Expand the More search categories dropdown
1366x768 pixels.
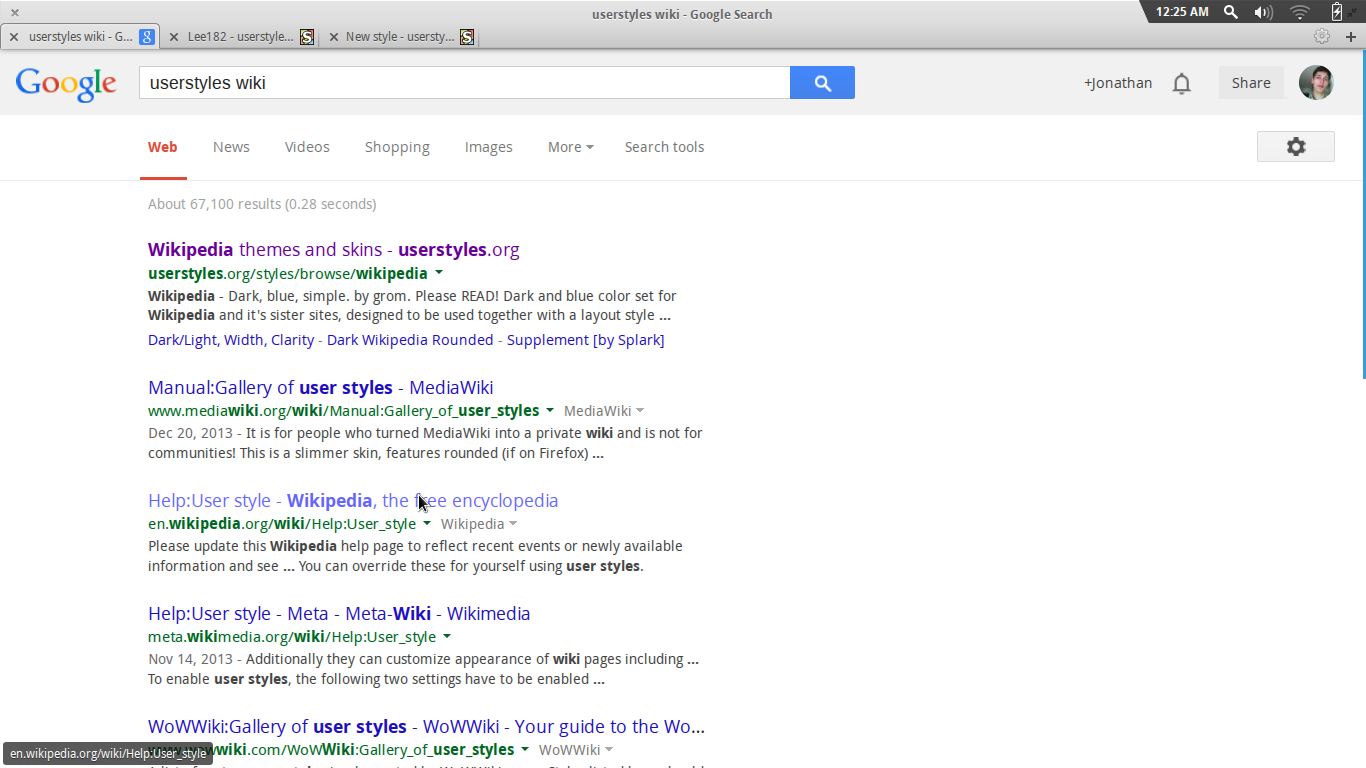pos(570,147)
